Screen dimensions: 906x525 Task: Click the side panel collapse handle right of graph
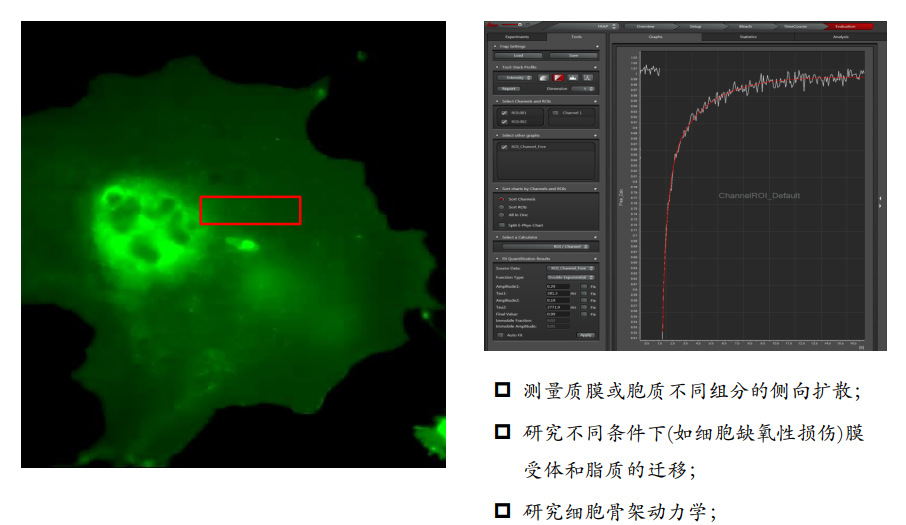click(x=880, y=202)
